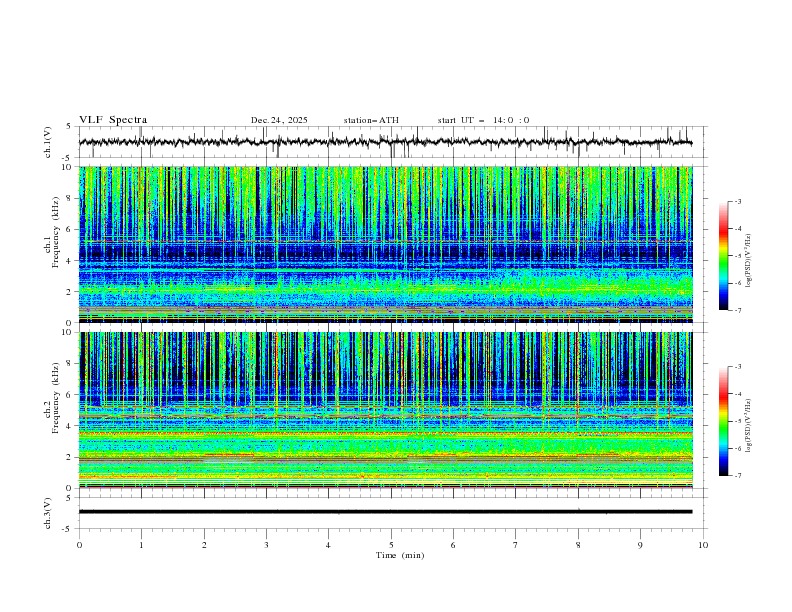792x612 pixels.
Task: Click the 10 minute tick on time axis
Action: click(703, 544)
